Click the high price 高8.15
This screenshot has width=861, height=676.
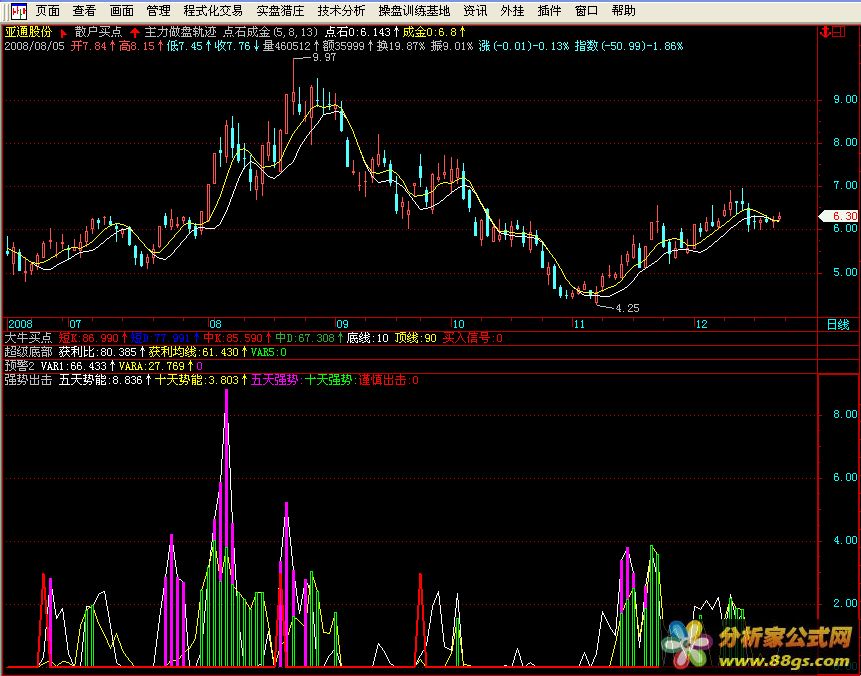tap(137, 46)
